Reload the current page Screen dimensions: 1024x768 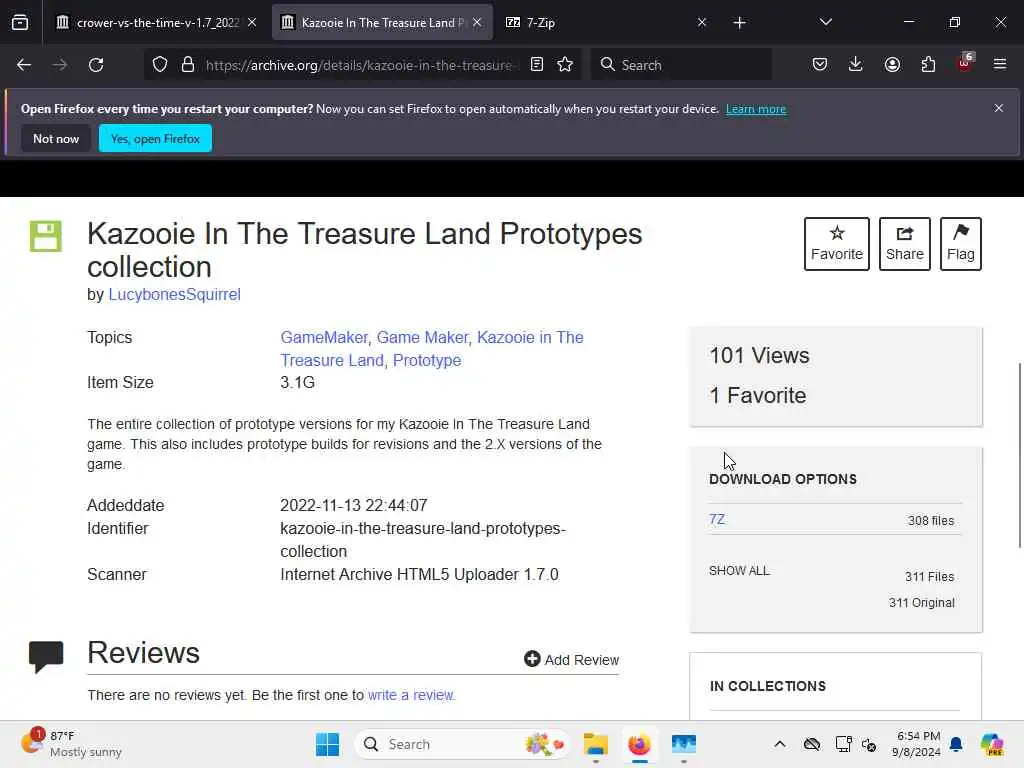(x=96, y=65)
